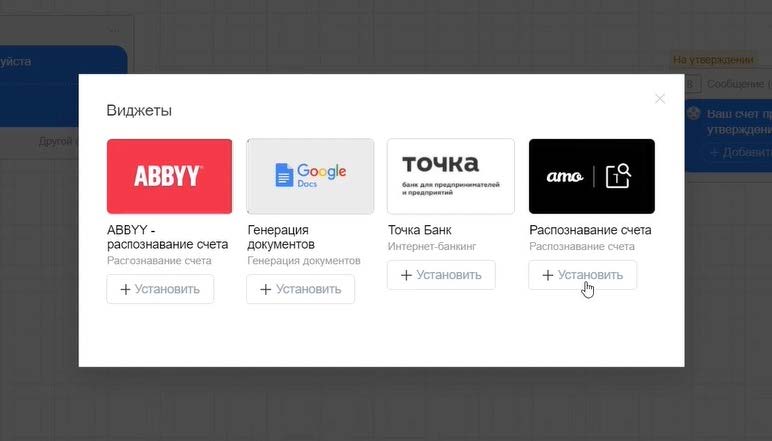Click the plus icon on amo install button
The width and height of the screenshot is (772, 441).
[547, 275]
